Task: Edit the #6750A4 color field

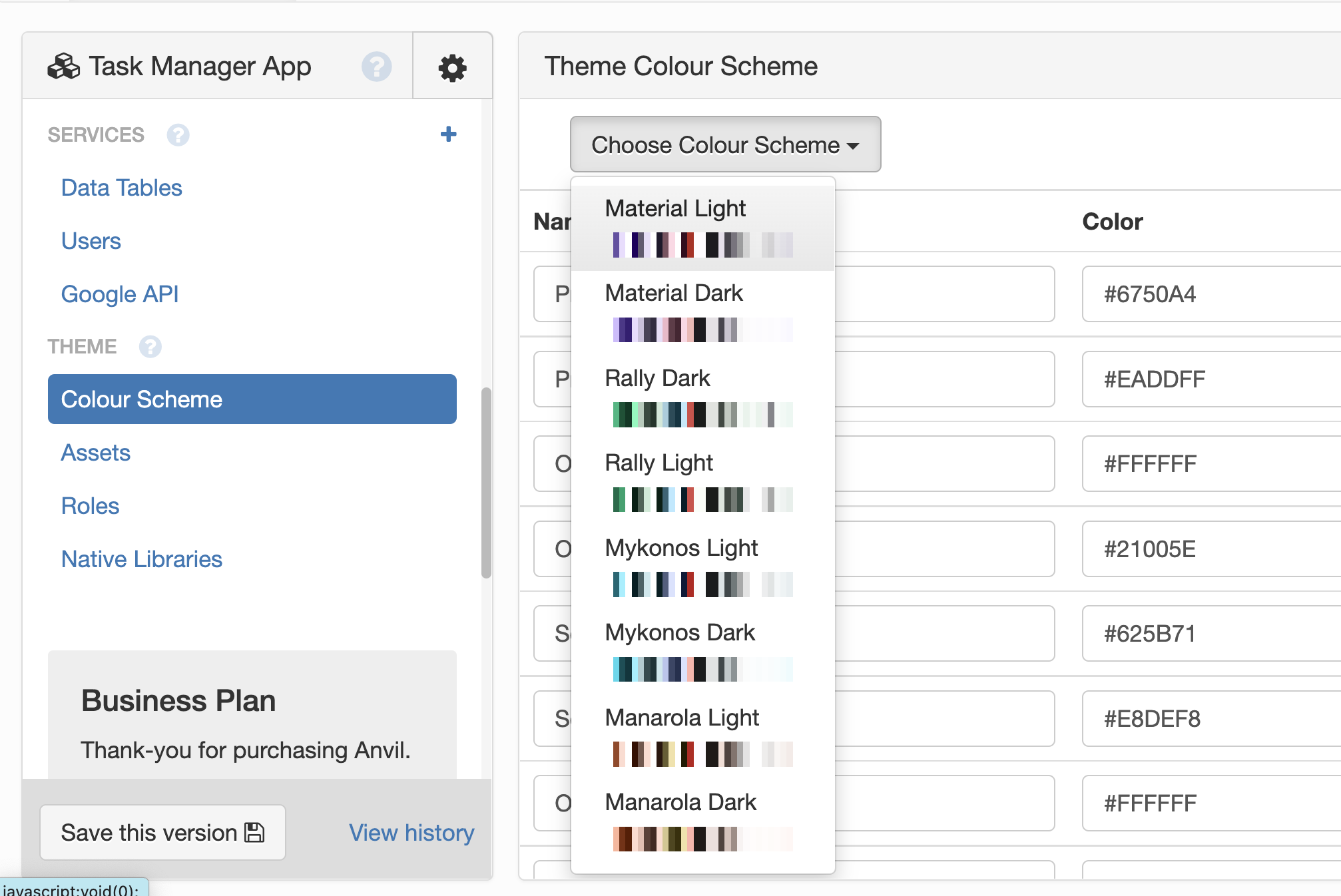Action: [1211, 294]
